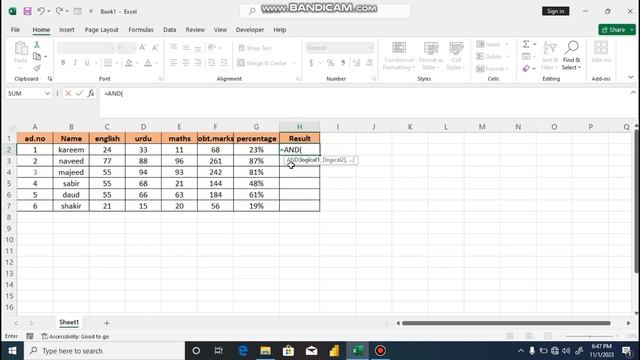Toggle Italic formatting

click(x=75, y=63)
